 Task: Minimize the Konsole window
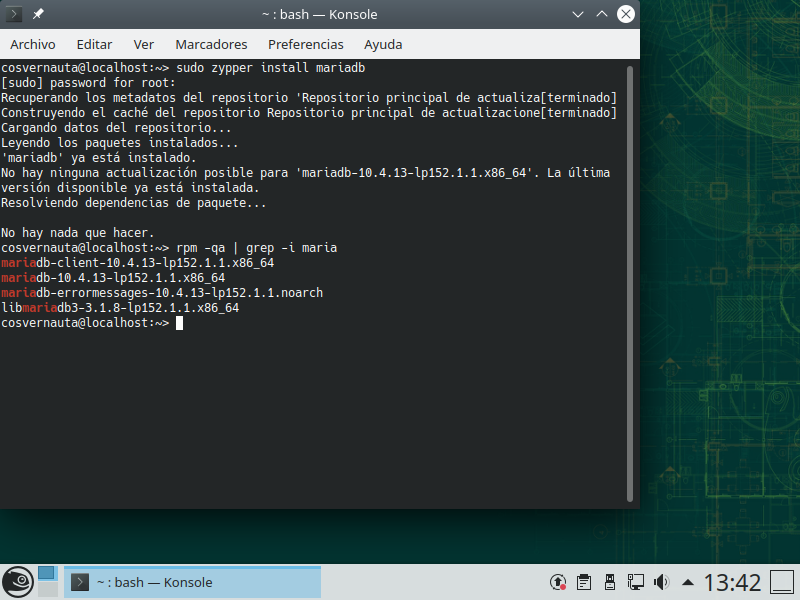(578, 14)
